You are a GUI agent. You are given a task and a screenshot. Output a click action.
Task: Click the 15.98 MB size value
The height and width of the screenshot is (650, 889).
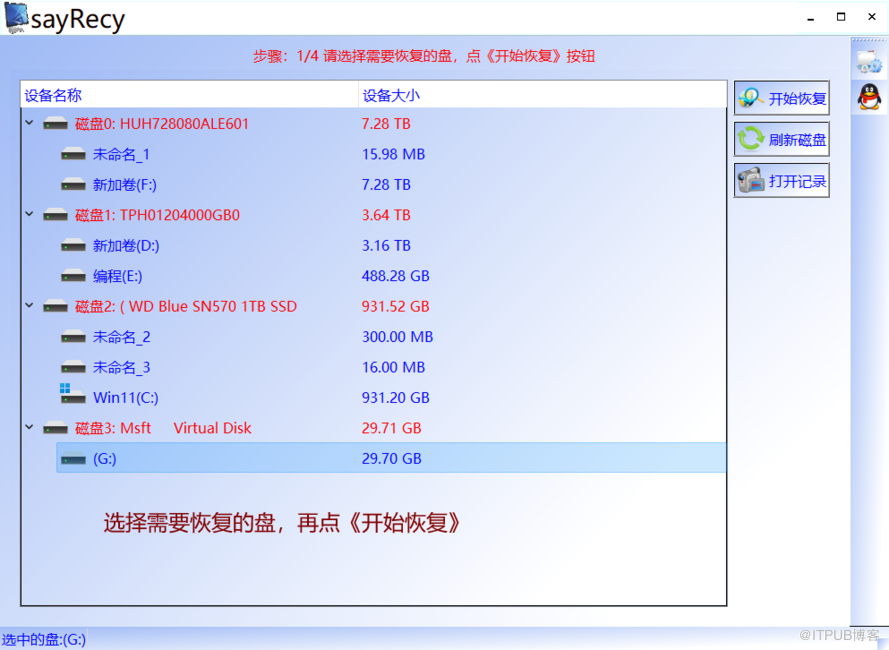pos(393,154)
